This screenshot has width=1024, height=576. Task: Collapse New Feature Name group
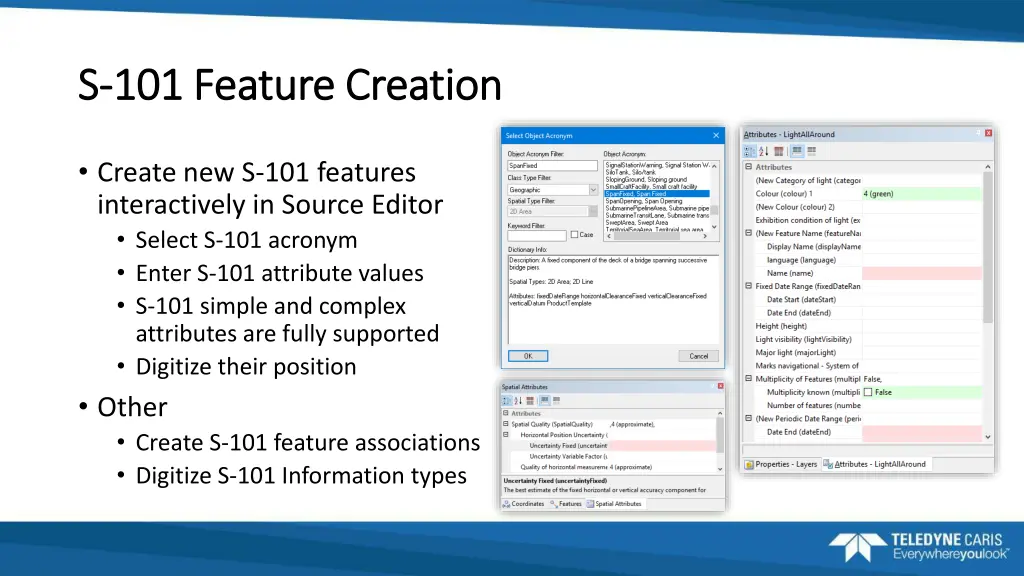point(749,232)
